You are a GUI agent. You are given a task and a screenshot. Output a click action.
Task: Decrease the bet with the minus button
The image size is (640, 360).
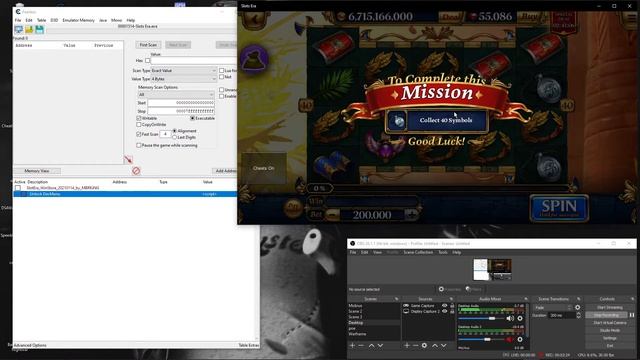tap(333, 214)
